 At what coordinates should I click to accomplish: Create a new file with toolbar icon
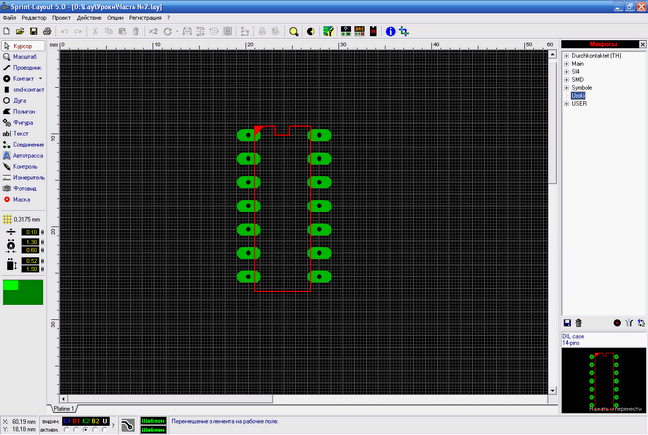coord(7,31)
